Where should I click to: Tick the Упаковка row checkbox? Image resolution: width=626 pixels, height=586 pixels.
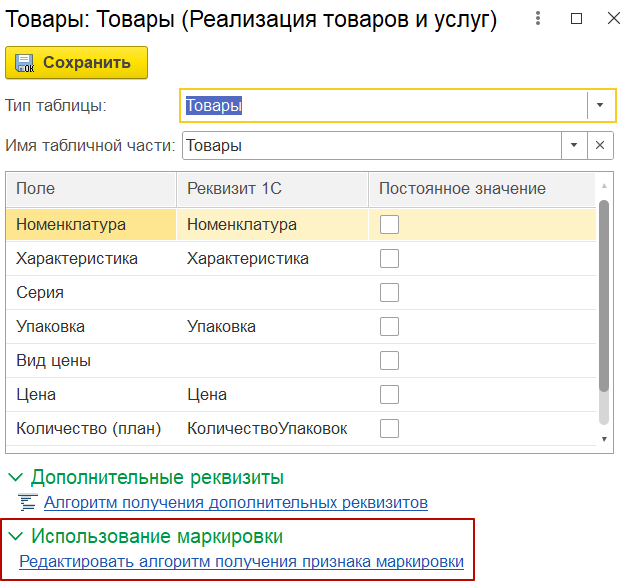point(389,327)
